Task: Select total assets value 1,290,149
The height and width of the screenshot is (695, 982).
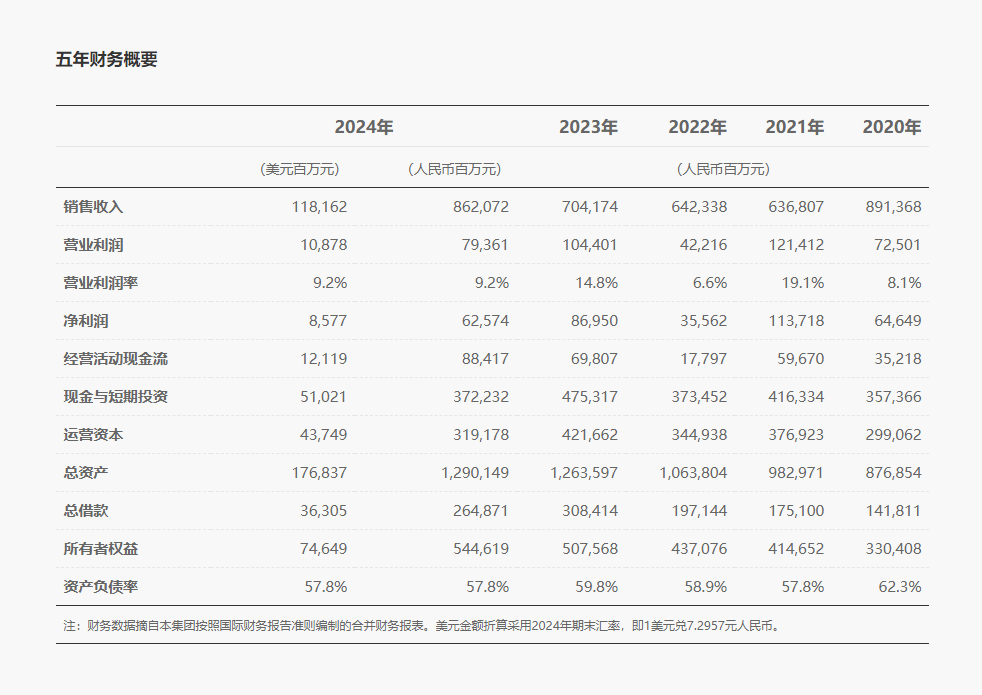Action: 475,473
